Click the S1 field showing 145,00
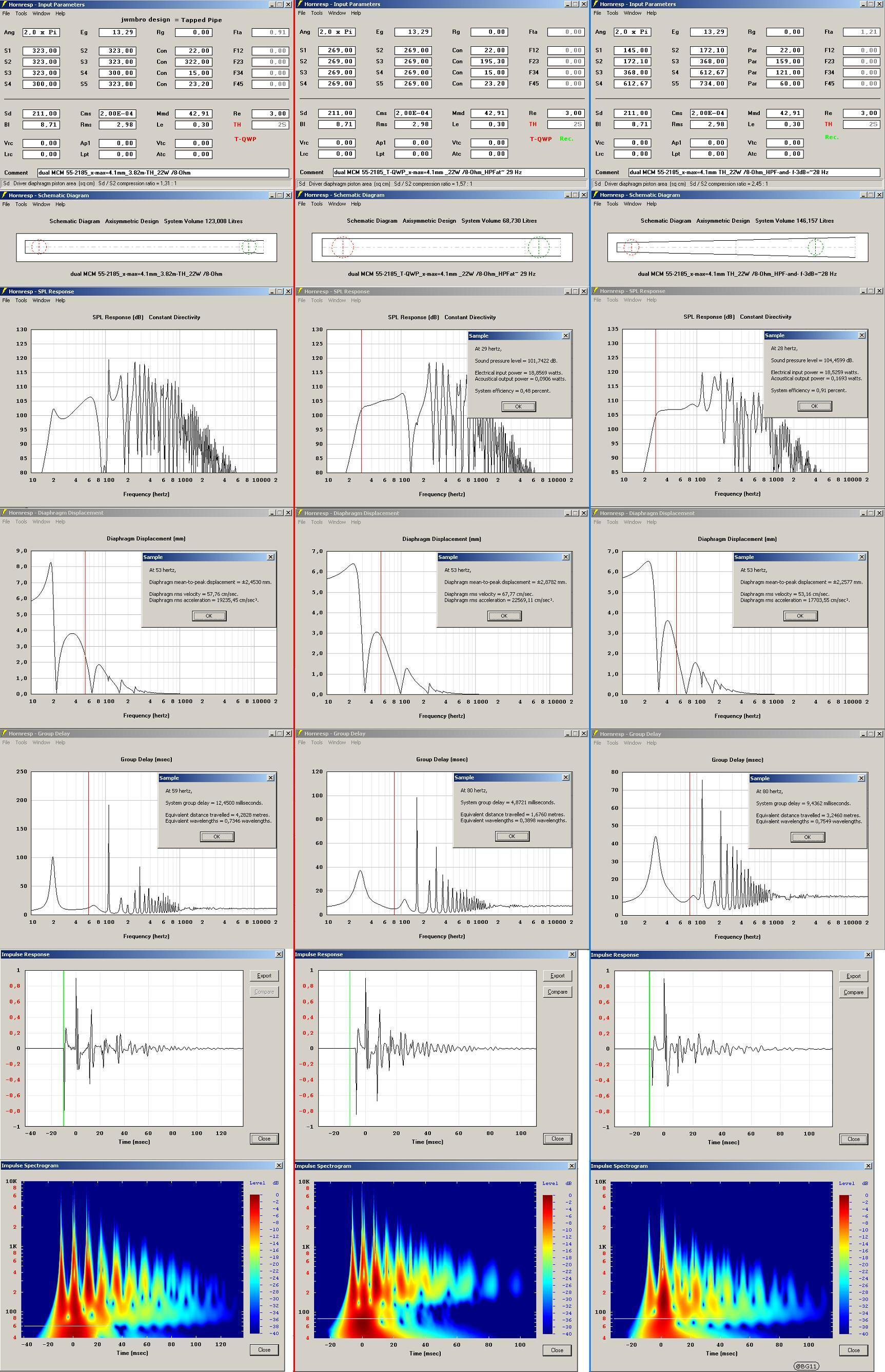 (x=632, y=50)
